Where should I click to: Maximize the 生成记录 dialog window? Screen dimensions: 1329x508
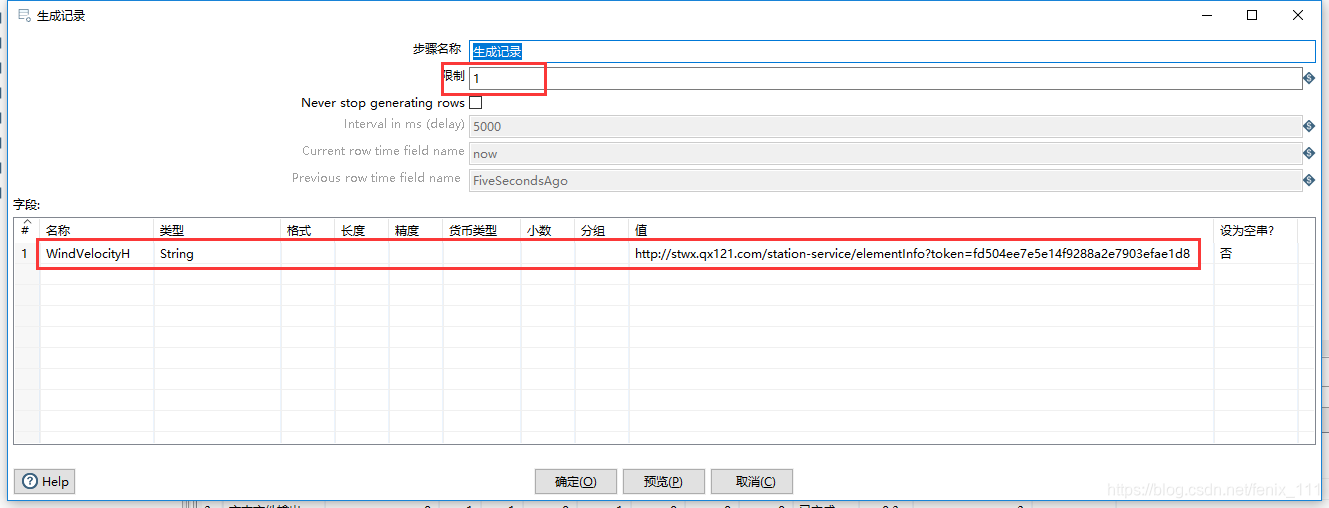(x=1252, y=15)
